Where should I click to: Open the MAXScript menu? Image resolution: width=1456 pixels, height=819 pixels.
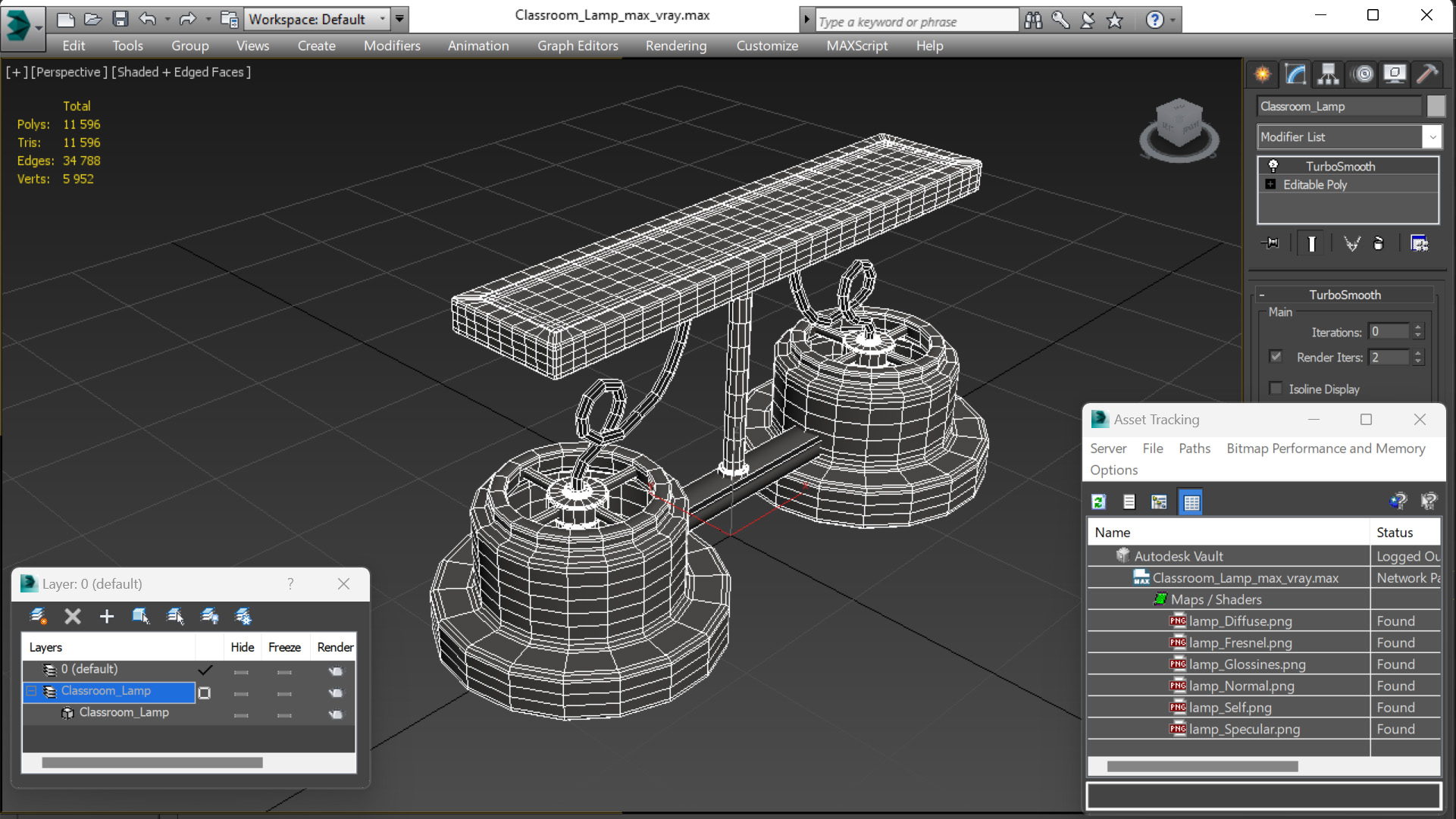click(x=856, y=45)
